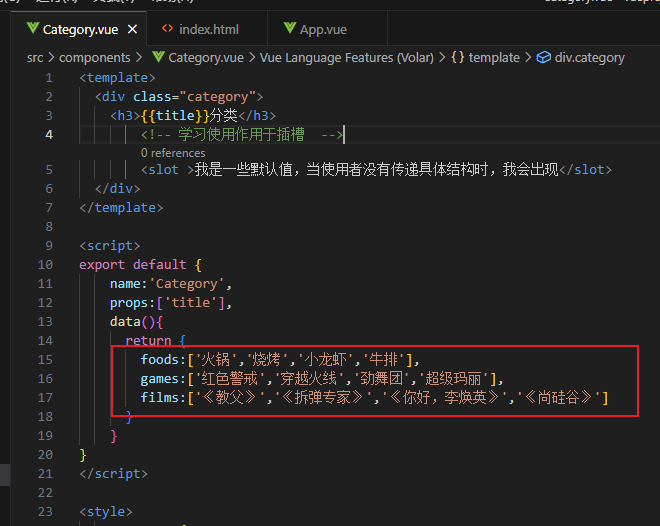Click line number 1 in the gutter
The height and width of the screenshot is (526, 660).
49,78
